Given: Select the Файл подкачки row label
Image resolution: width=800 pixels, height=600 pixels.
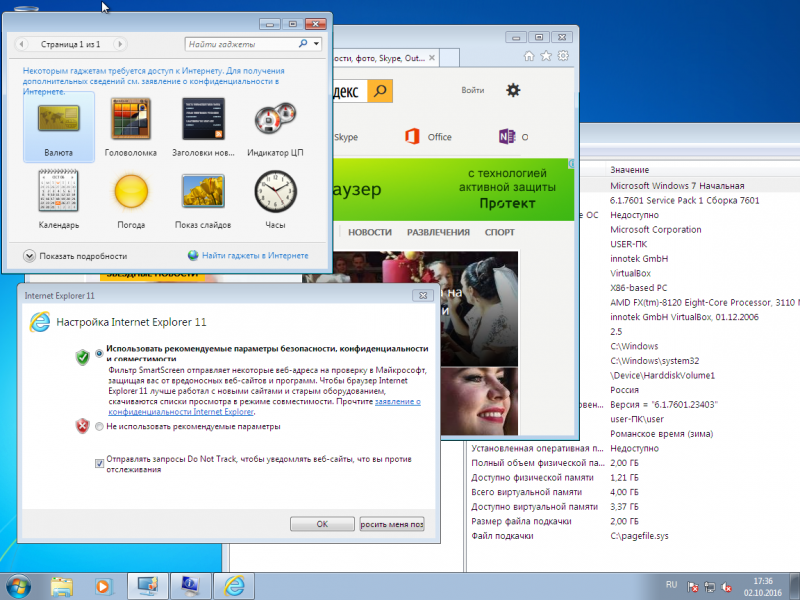Looking at the screenshot, I should (502, 536).
